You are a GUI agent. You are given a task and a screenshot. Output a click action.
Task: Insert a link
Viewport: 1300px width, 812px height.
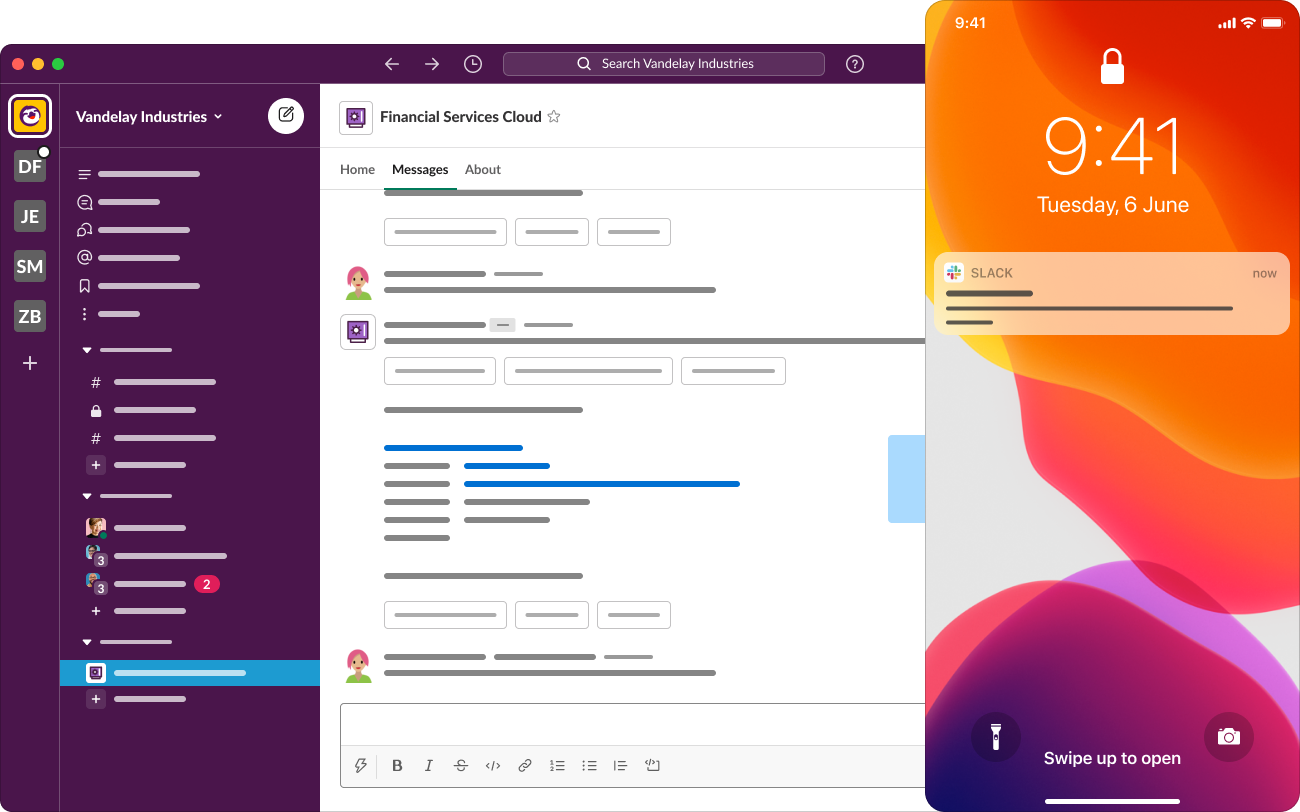pos(525,766)
